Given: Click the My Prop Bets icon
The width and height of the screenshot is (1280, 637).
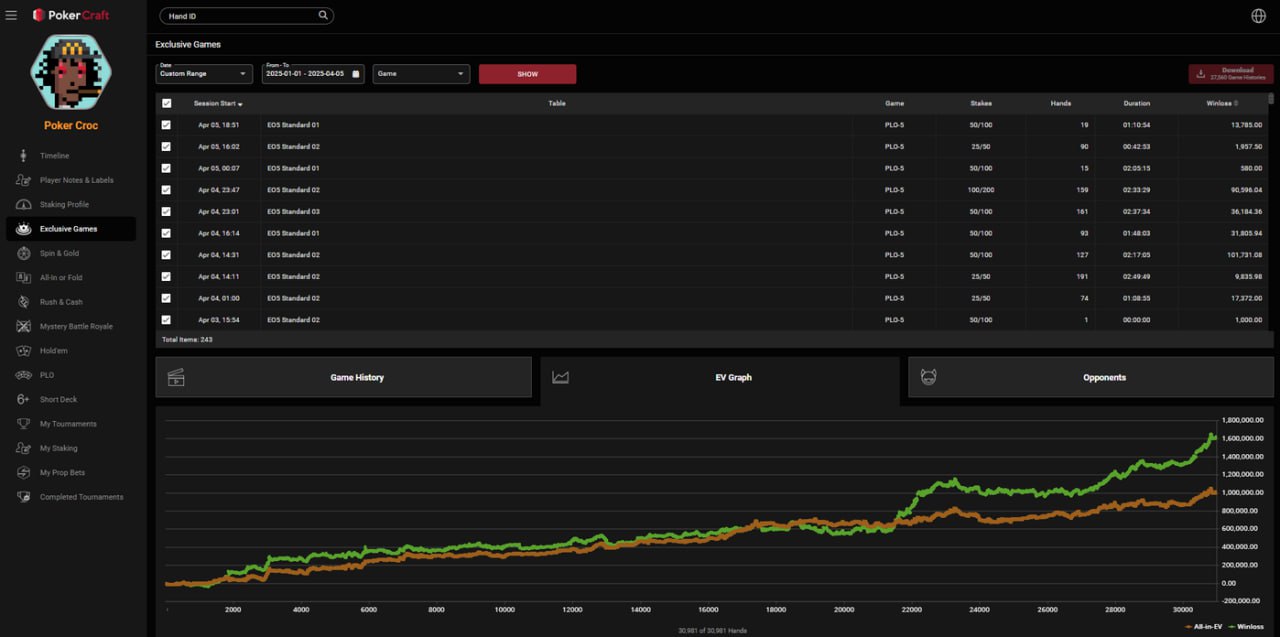Looking at the screenshot, I should tap(23, 472).
